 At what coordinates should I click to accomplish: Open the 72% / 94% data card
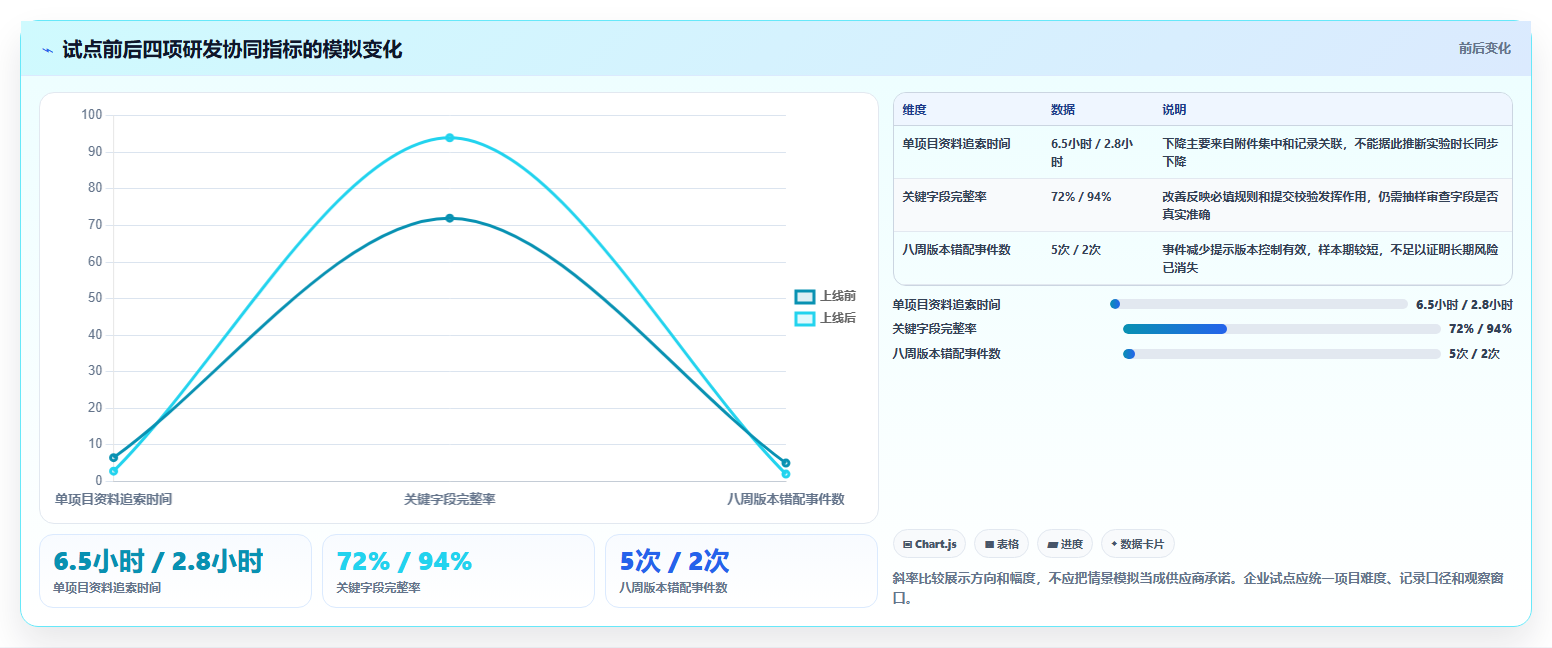tap(458, 571)
